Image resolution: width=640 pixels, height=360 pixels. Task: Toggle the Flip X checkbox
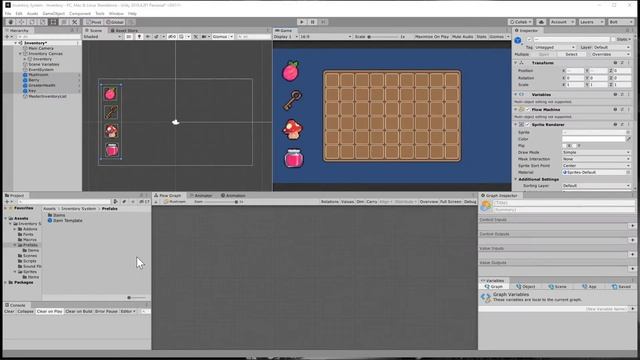(x=564, y=146)
